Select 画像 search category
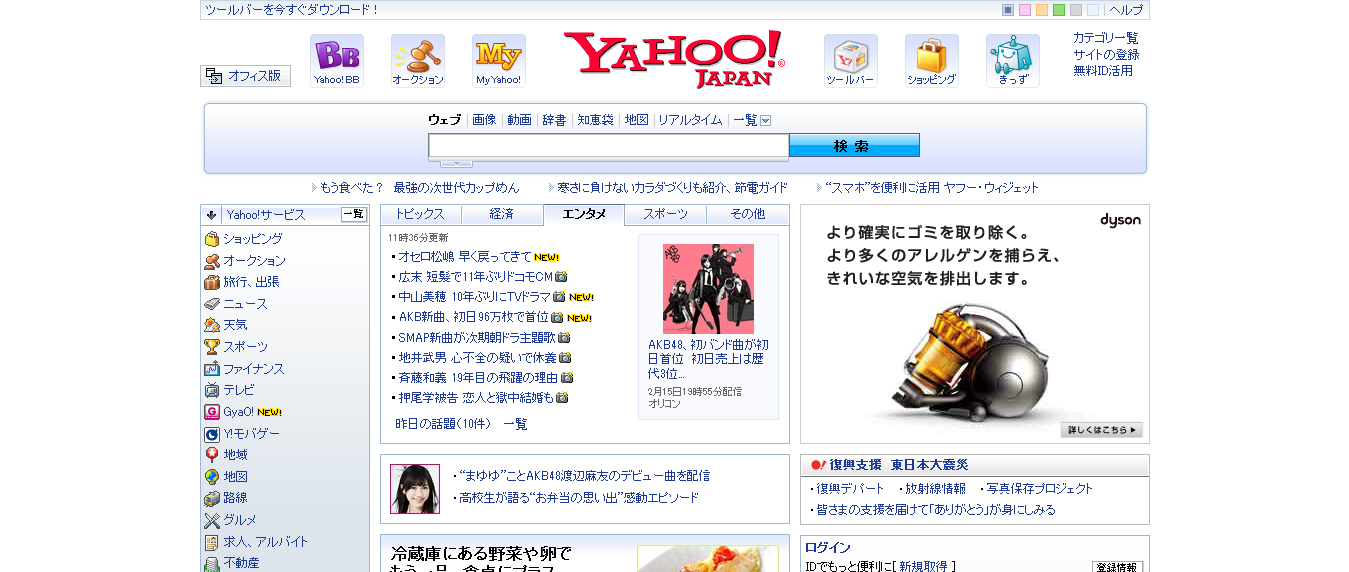1349x572 pixels. click(484, 120)
